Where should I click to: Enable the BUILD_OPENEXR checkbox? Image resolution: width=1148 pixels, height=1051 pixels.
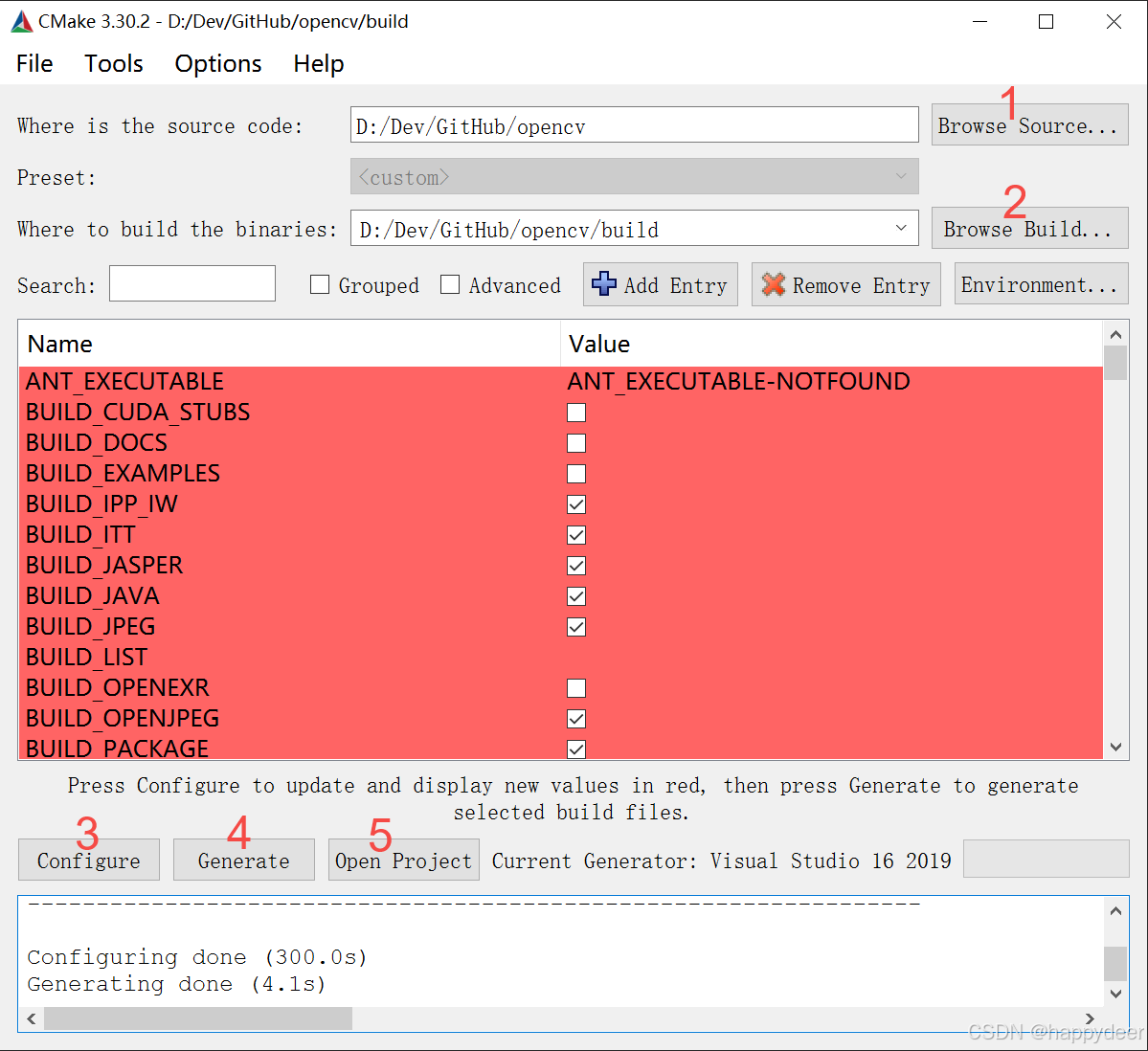pos(576,689)
